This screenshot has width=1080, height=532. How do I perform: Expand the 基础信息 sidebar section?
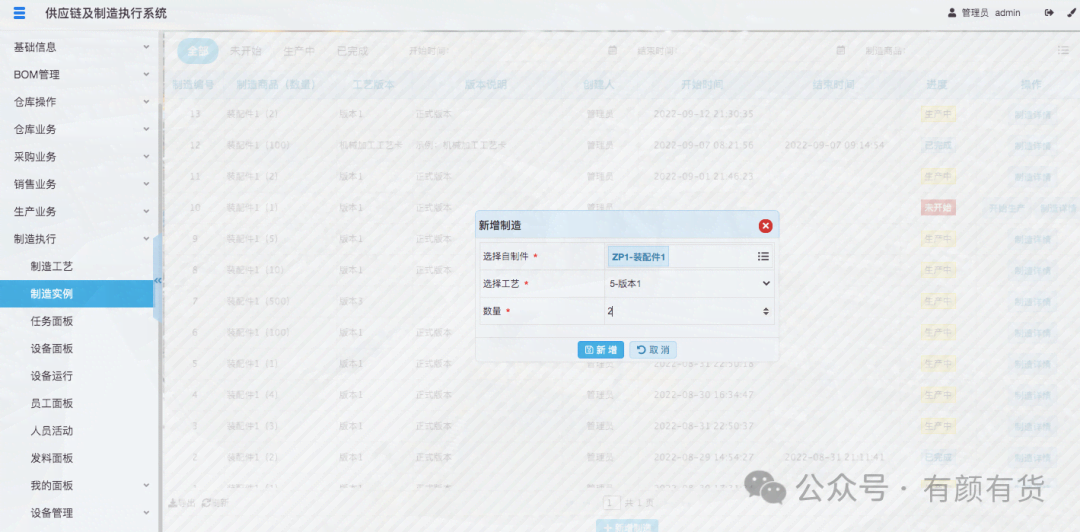tap(80, 47)
